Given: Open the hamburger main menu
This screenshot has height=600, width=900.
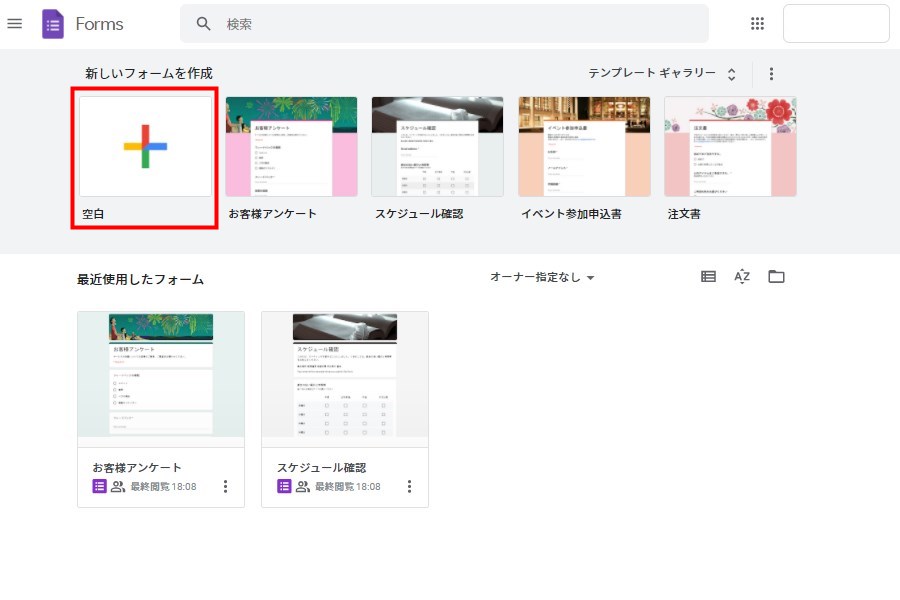Looking at the screenshot, I should [15, 23].
